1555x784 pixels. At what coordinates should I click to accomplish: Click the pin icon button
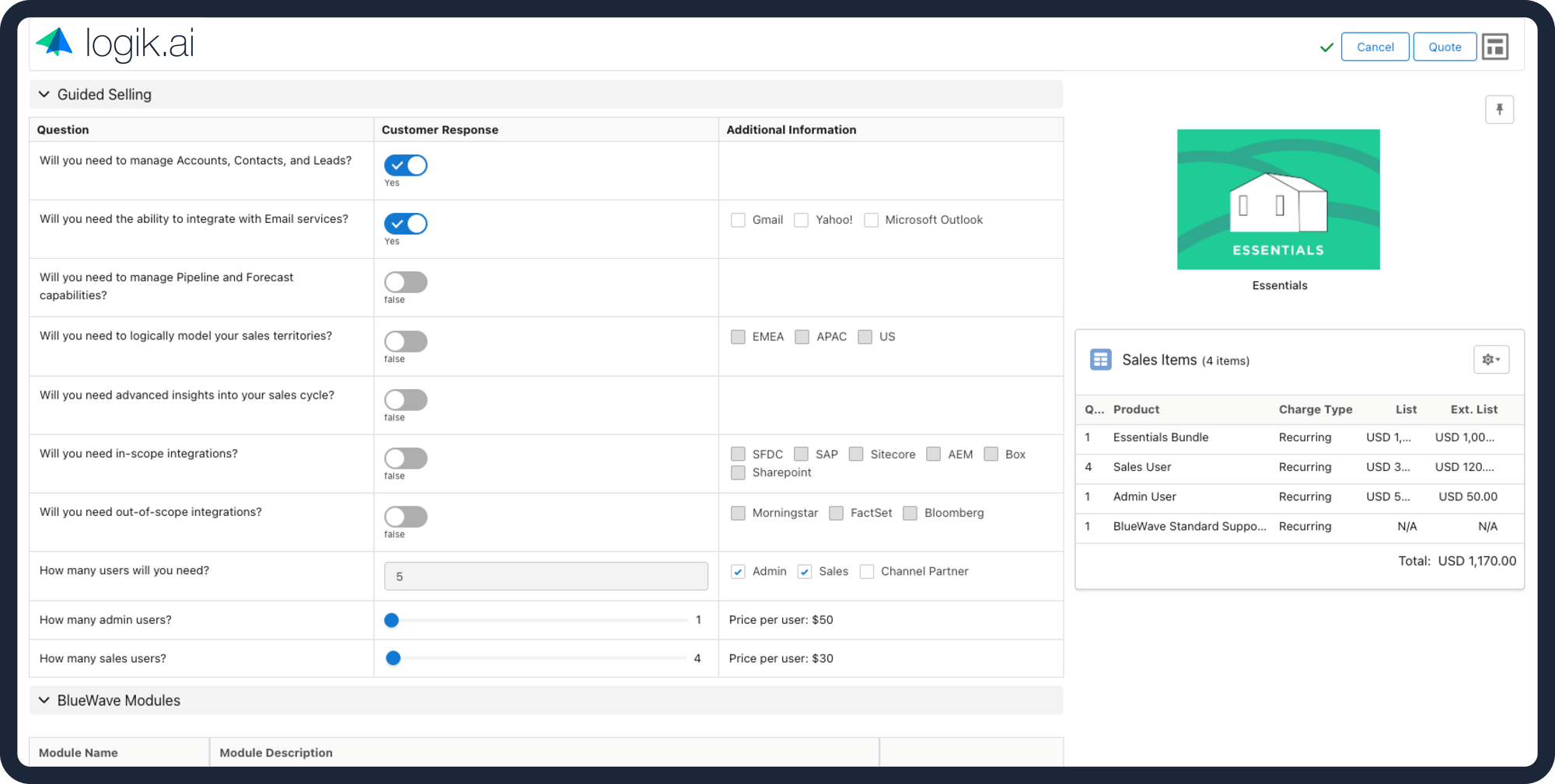(1499, 110)
